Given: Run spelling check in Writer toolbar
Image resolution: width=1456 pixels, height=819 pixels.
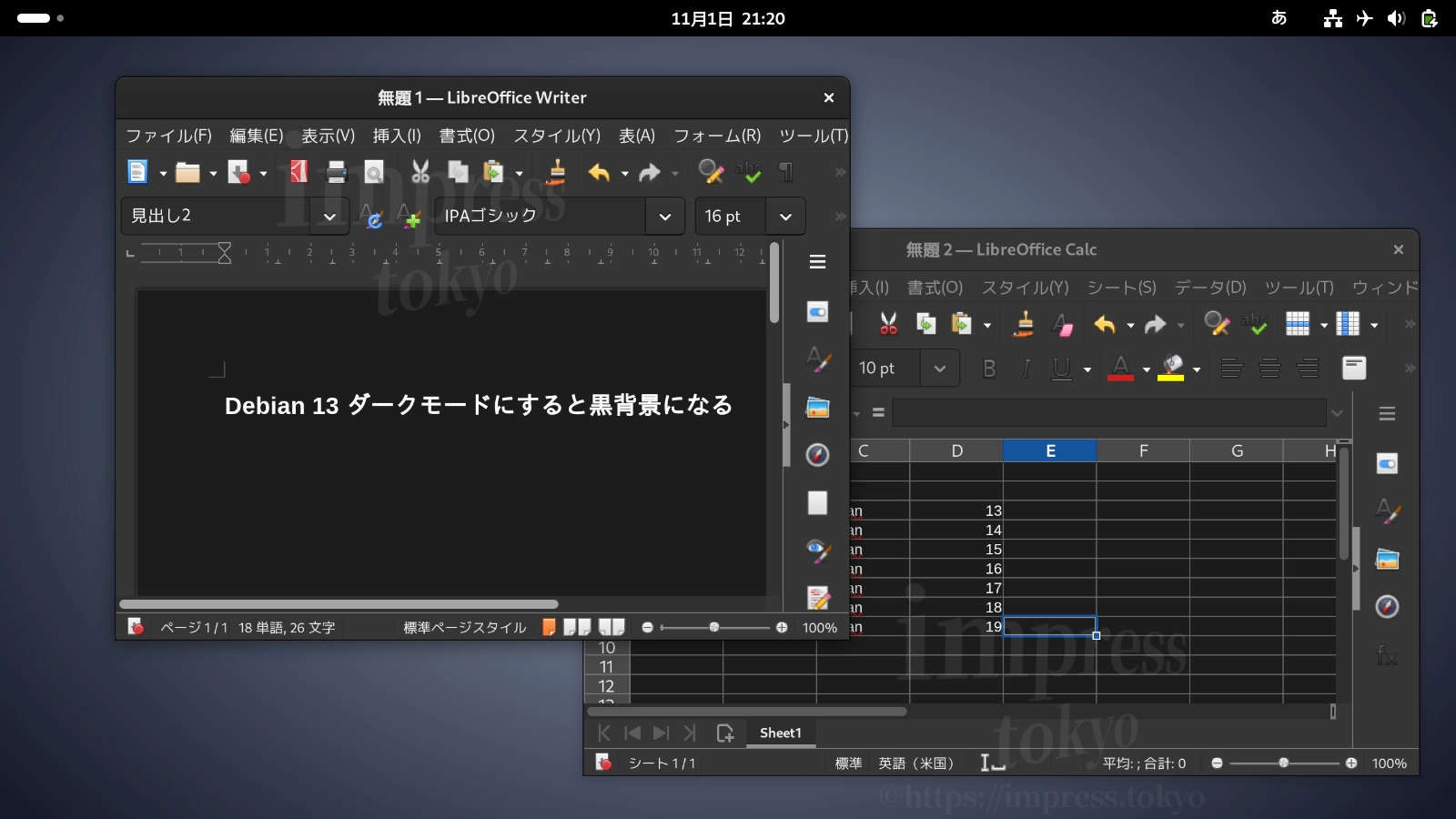Looking at the screenshot, I should coord(749,172).
